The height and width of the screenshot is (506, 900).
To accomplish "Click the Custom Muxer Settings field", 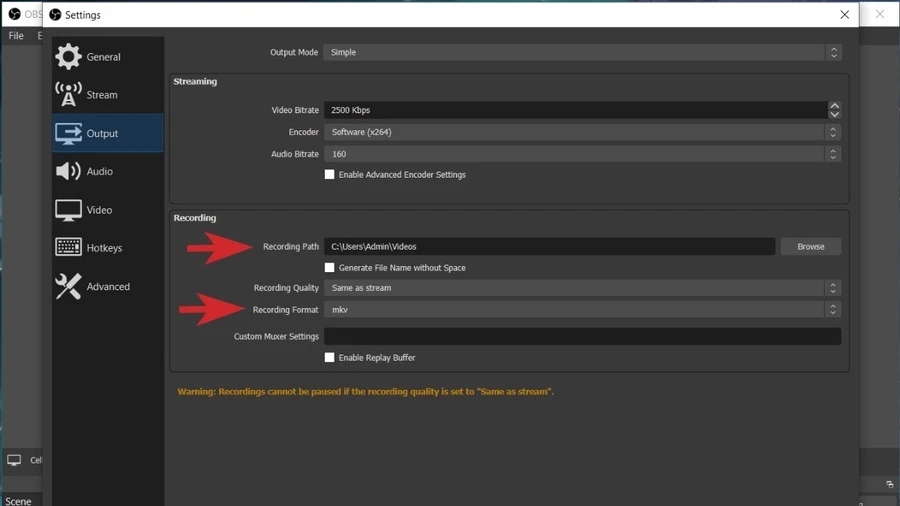I will tap(582, 336).
